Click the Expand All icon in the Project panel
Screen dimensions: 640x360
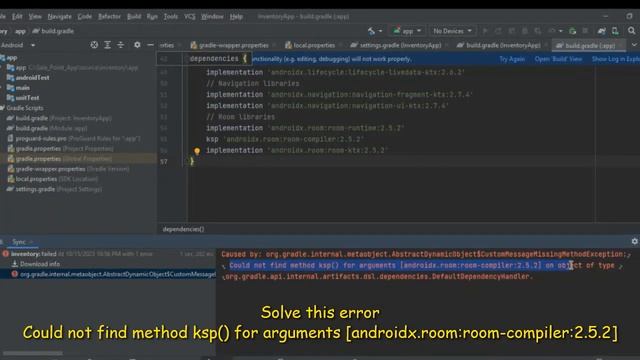tap(107, 45)
